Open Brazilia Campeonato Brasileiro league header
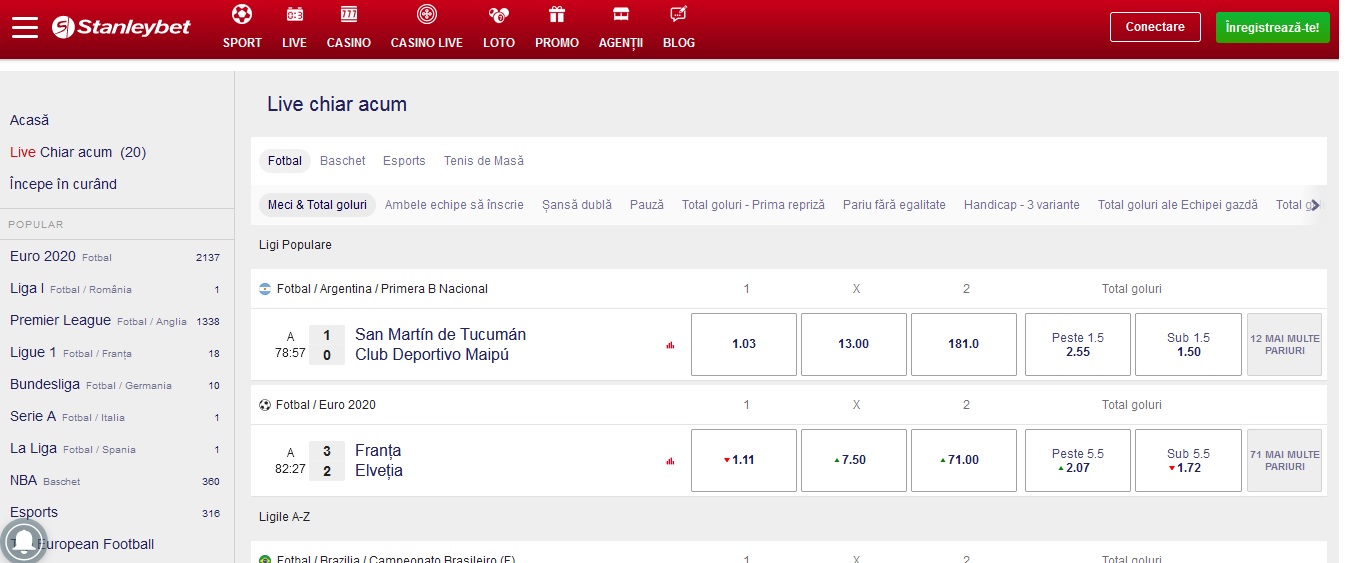Viewport: 1353px width, 563px height. (x=397, y=558)
